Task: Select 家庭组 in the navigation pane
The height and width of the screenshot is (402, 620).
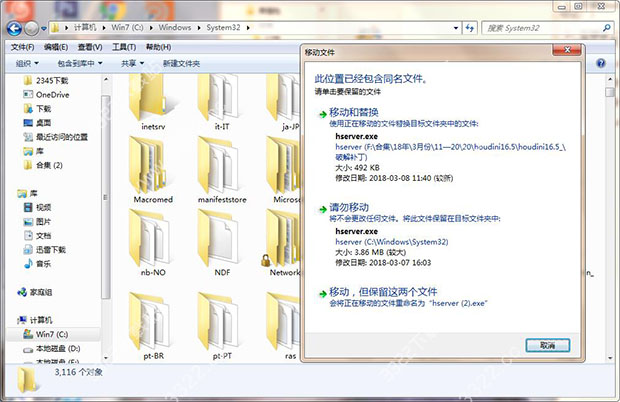Action: point(35,293)
